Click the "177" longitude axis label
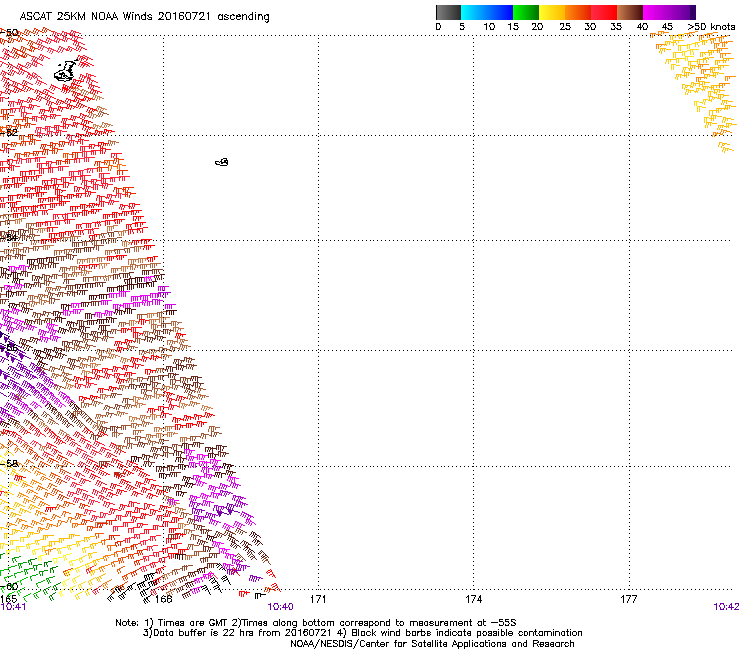This screenshot has height=650, width=740. 629,599
